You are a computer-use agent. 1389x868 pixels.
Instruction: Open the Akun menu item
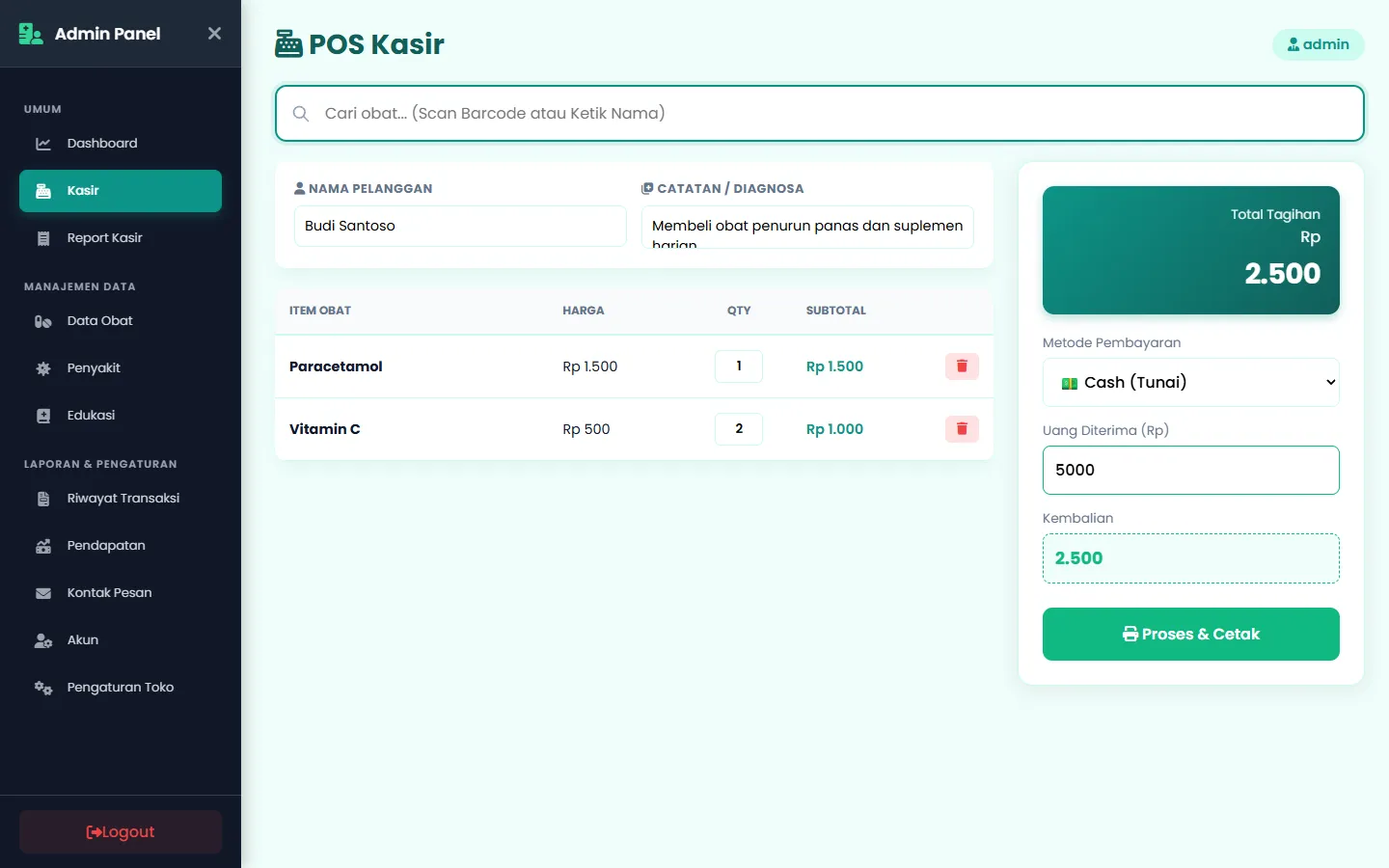[121, 640]
